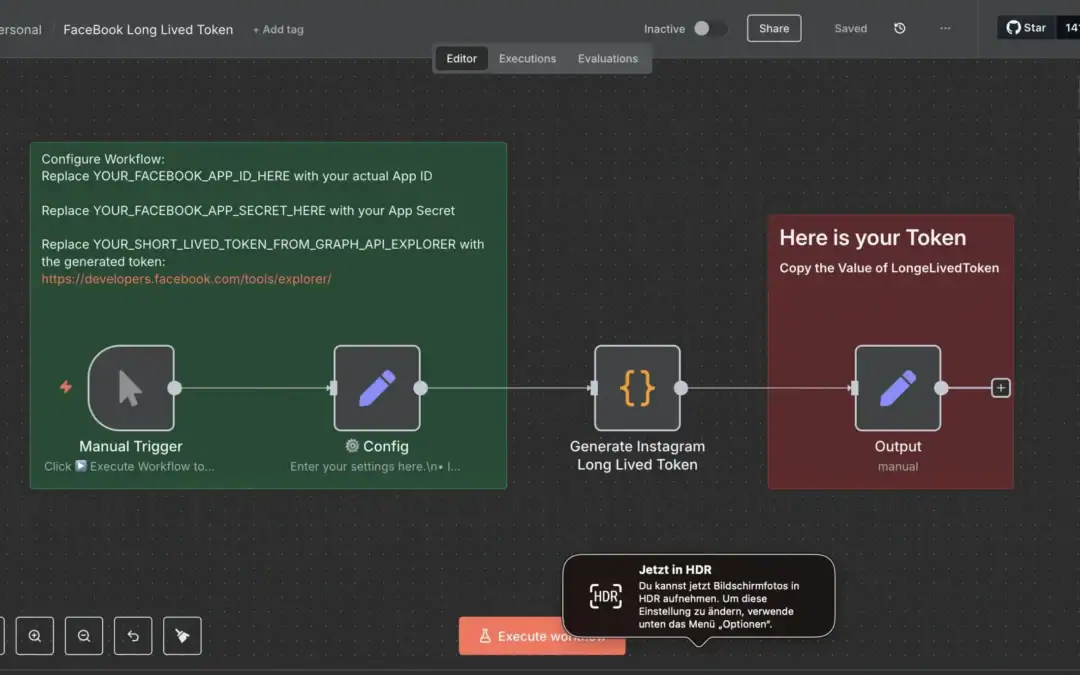Image resolution: width=1080 pixels, height=675 pixels.
Task: Click 'Copy the Value of LongeLivedToken' text
Action: [889, 268]
